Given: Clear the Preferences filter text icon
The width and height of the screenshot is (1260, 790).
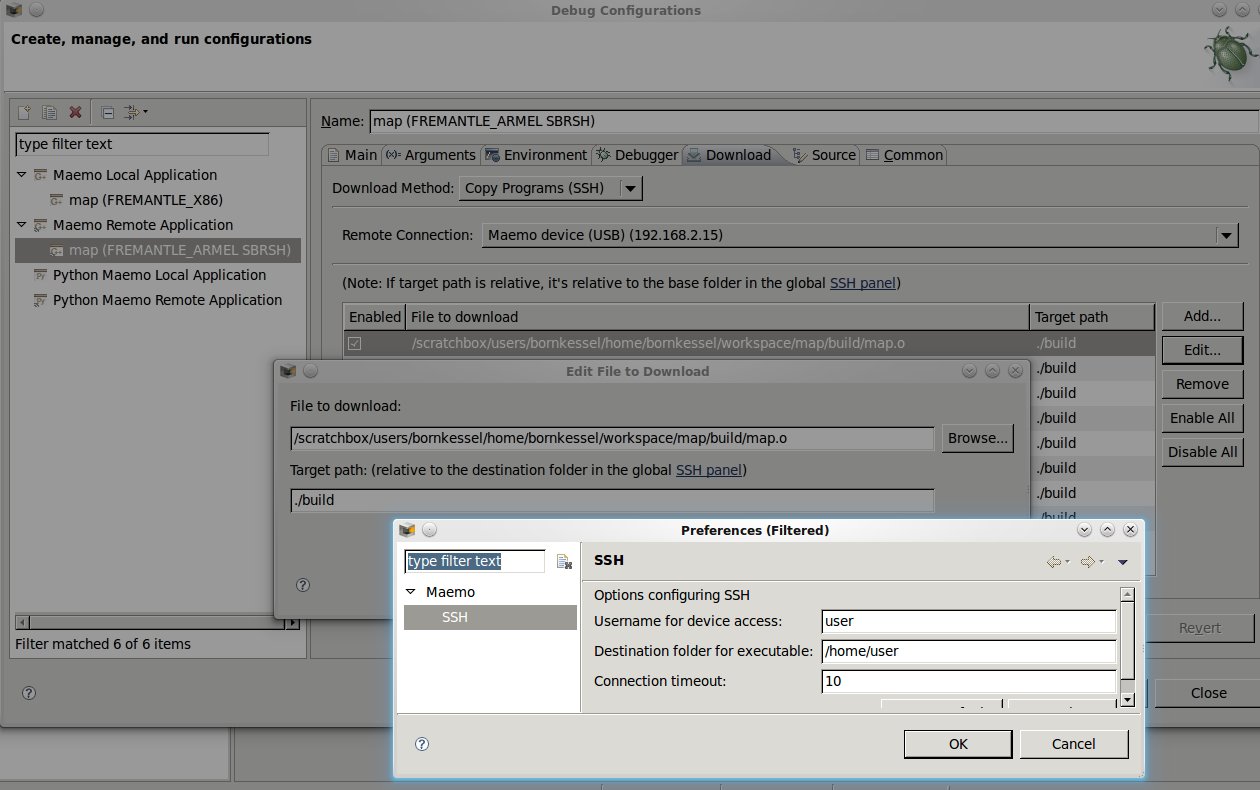Looking at the screenshot, I should (x=564, y=562).
